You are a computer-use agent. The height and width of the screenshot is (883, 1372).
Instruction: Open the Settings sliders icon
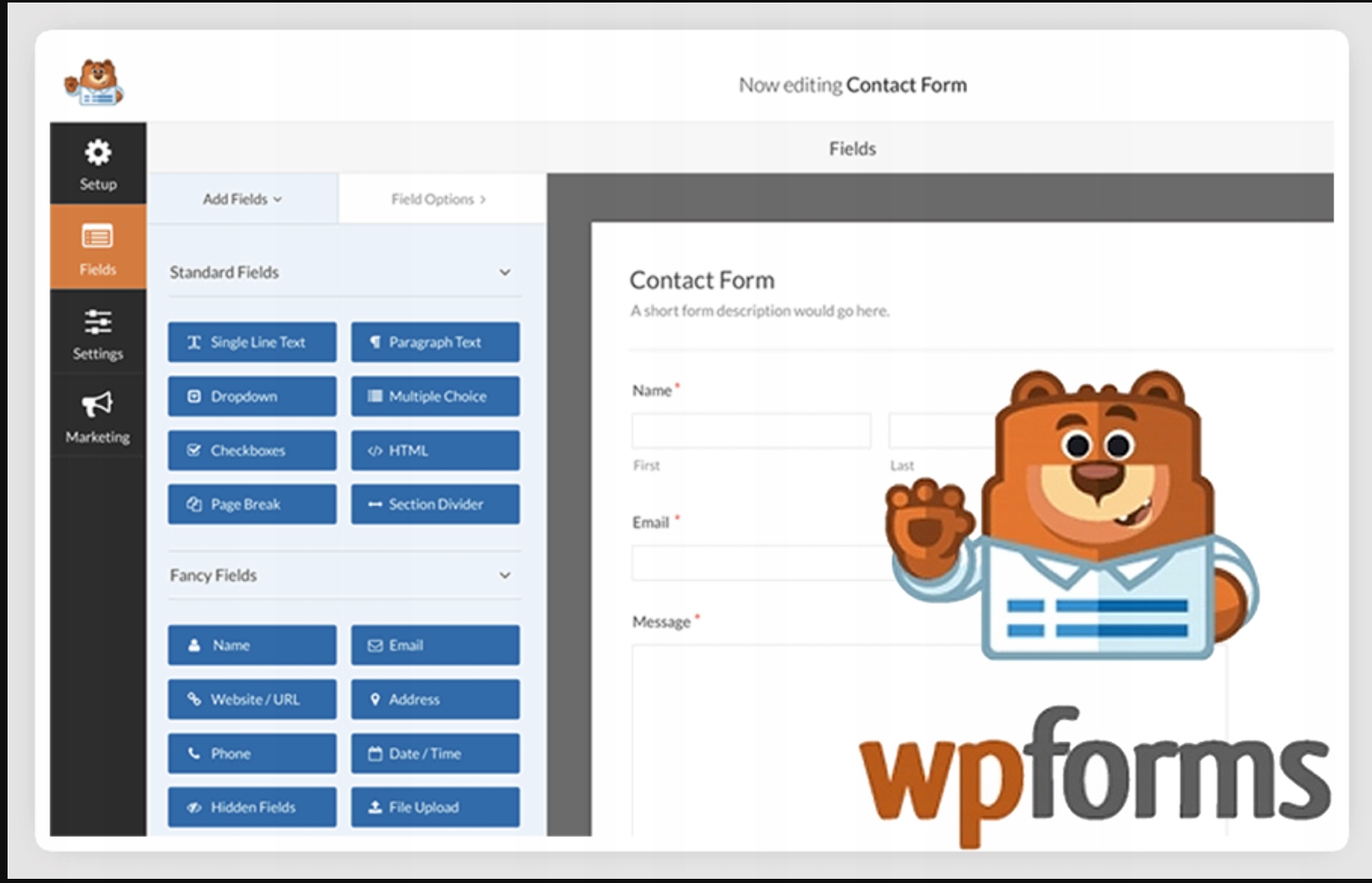[97, 322]
